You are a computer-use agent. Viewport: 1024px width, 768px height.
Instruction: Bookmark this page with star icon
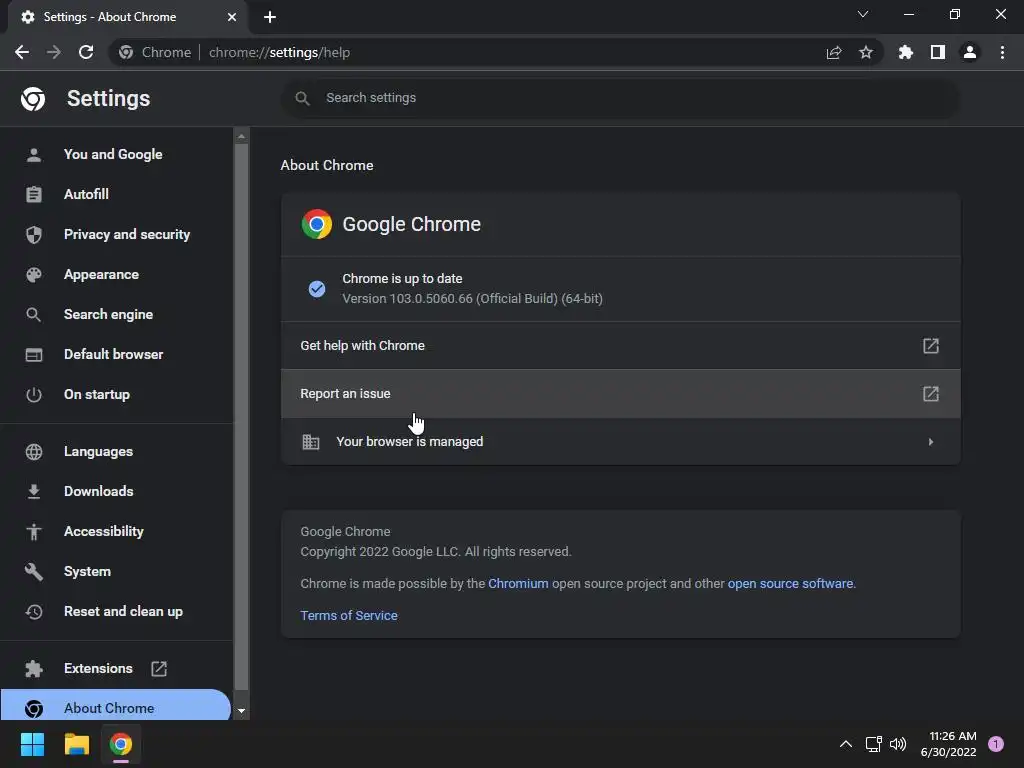[866, 52]
